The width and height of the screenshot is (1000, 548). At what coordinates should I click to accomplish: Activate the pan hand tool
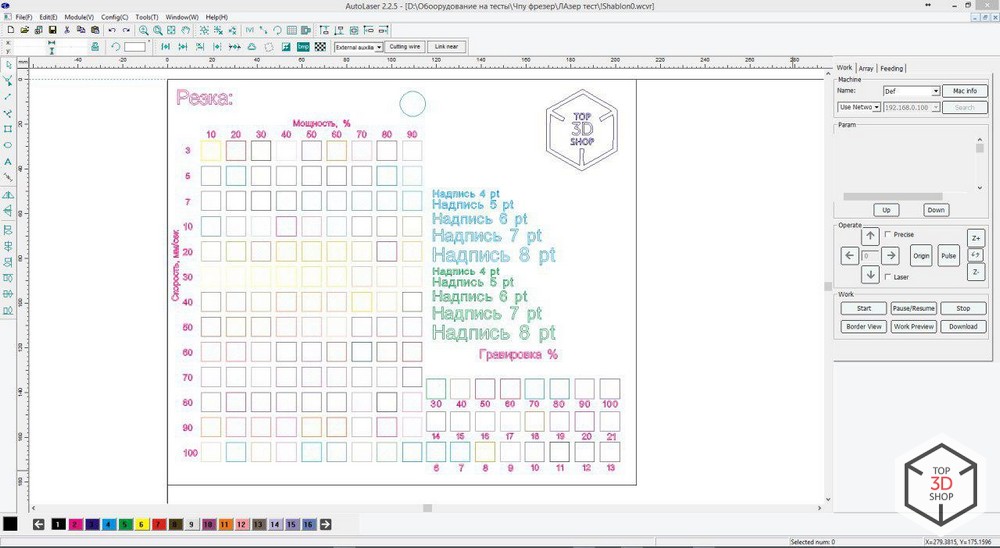(186, 30)
